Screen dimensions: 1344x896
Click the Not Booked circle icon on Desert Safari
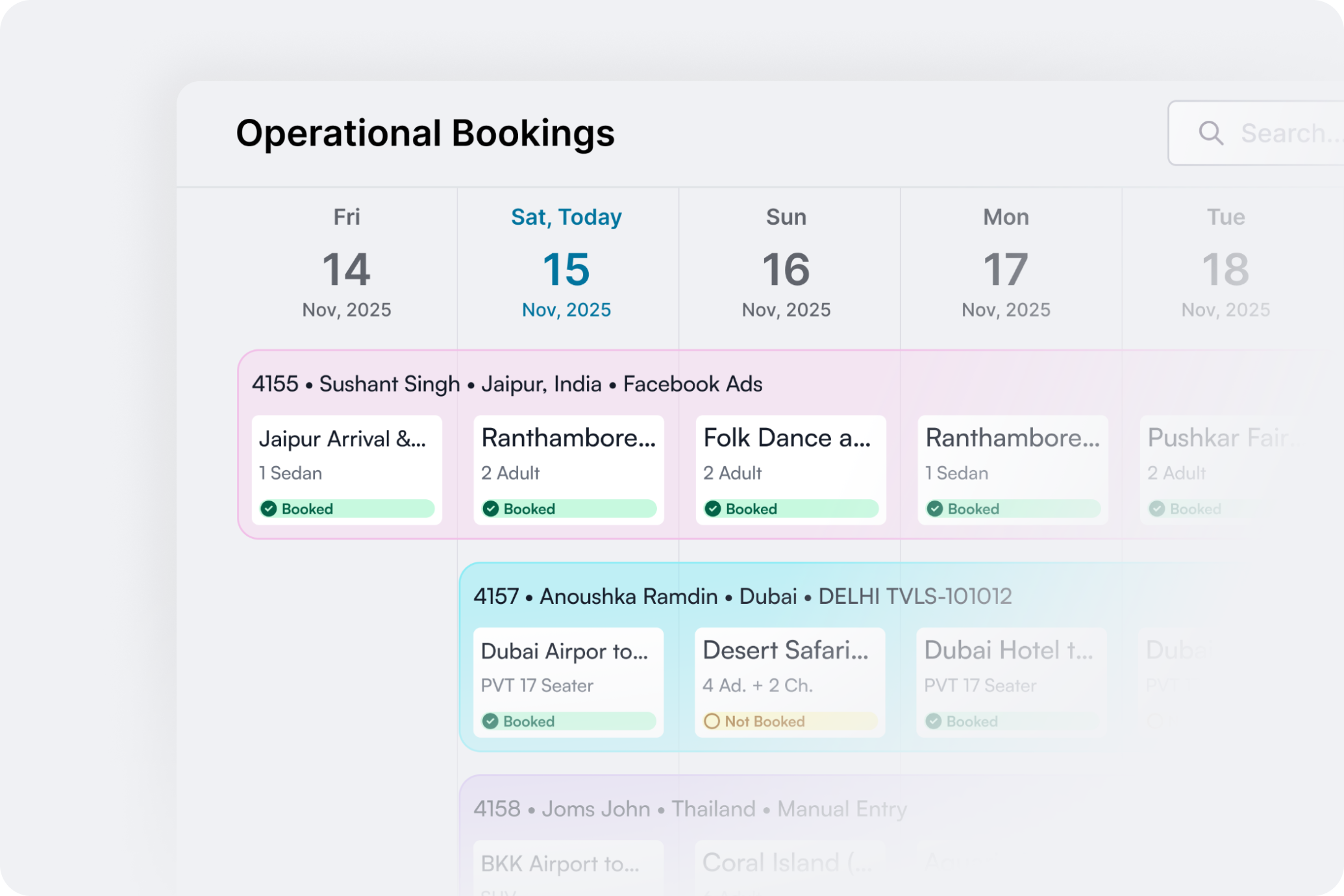click(713, 721)
